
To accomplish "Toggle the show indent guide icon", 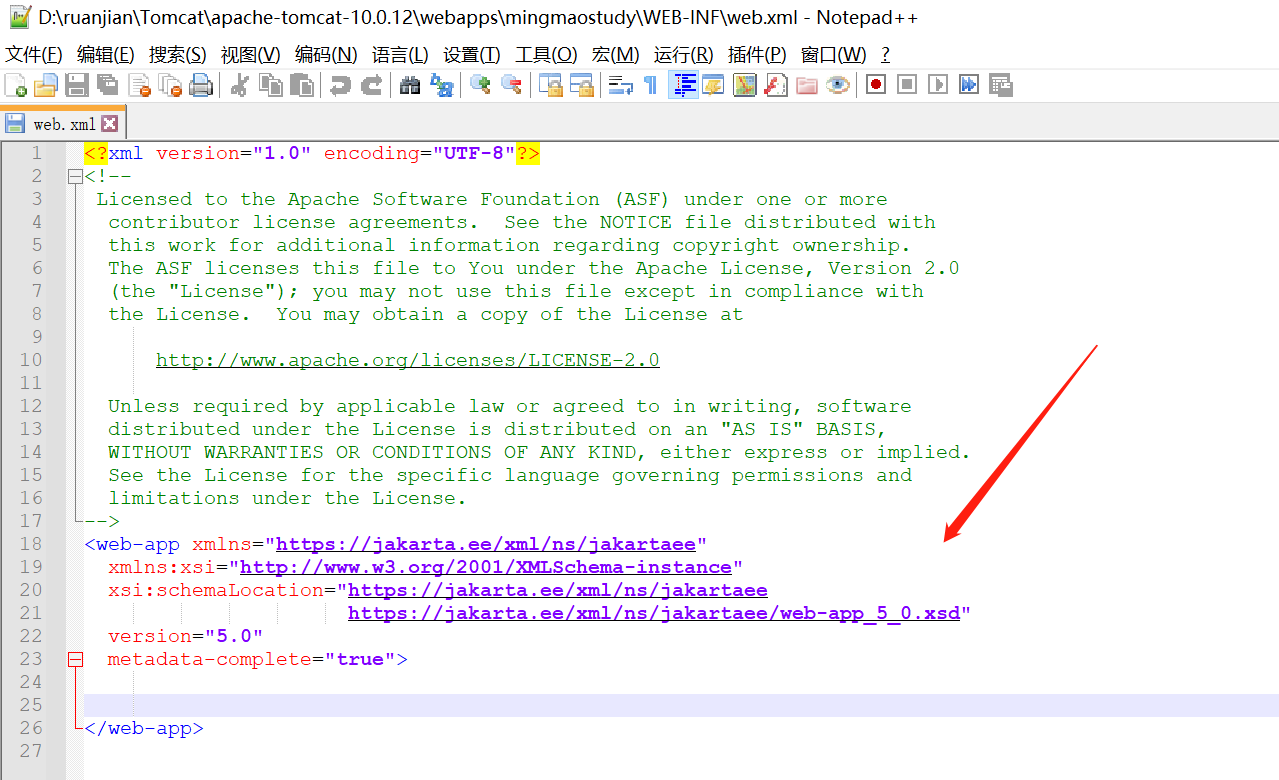I will click(x=683, y=85).
